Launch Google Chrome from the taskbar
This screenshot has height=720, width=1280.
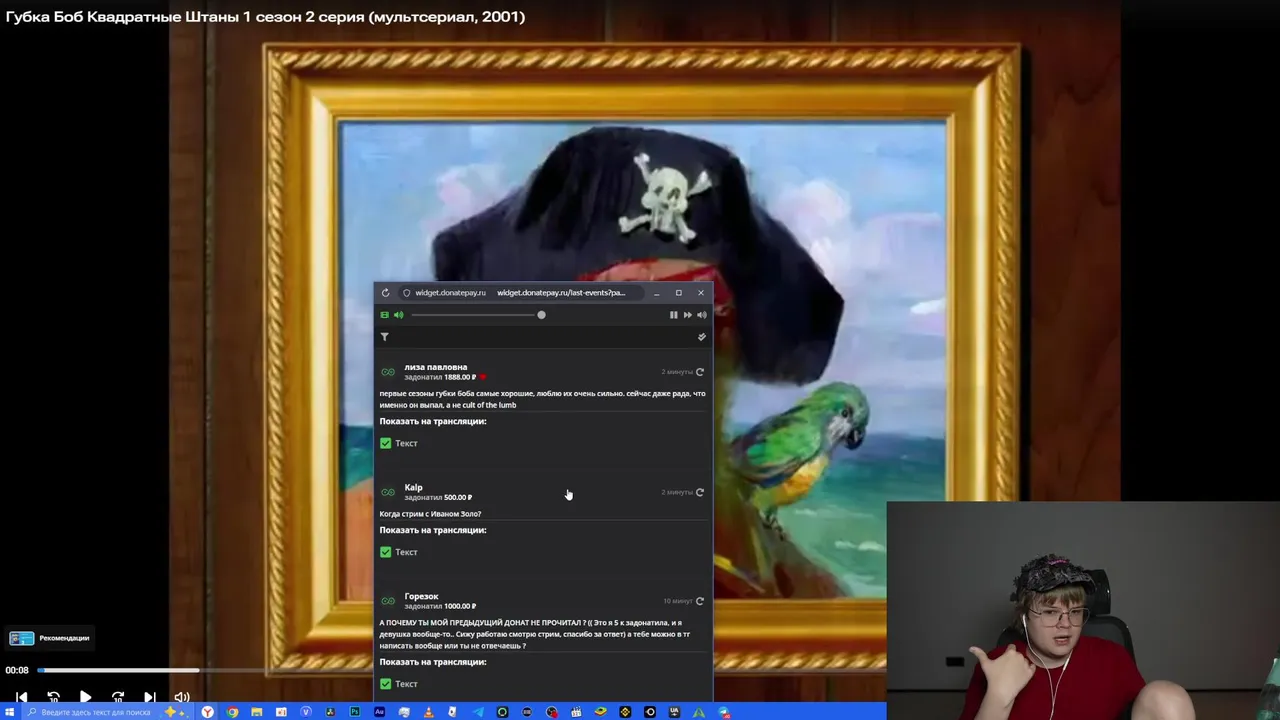[x=232, y=712]
